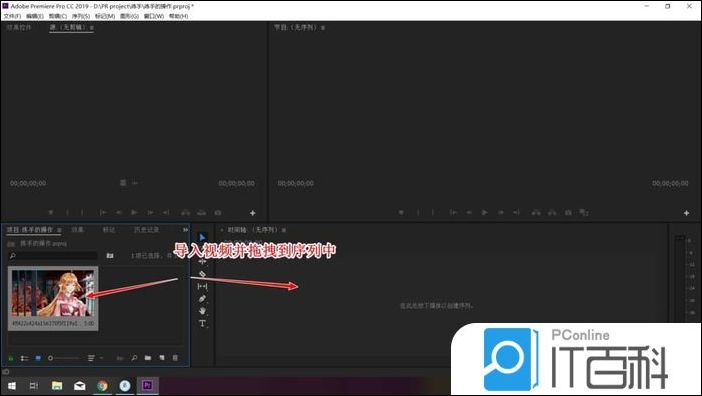Click New Bin folder icon in project panel
This screenshot has height=396, width=702.
pos(148,358)
